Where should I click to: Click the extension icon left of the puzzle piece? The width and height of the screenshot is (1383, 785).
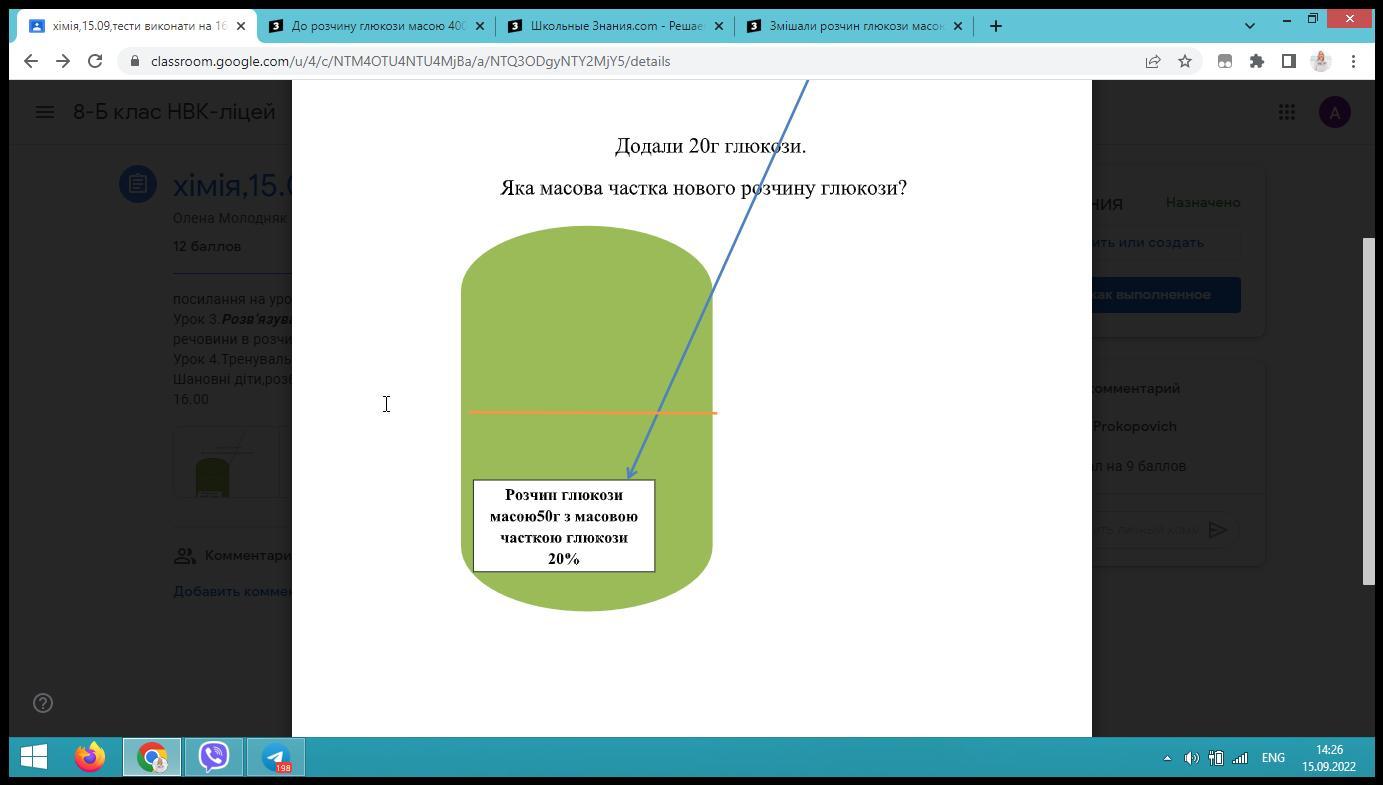click(1224, 61)
